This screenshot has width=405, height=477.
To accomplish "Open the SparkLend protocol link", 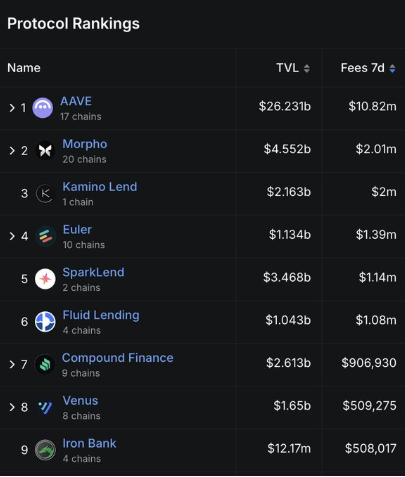I will pos(93,272).
